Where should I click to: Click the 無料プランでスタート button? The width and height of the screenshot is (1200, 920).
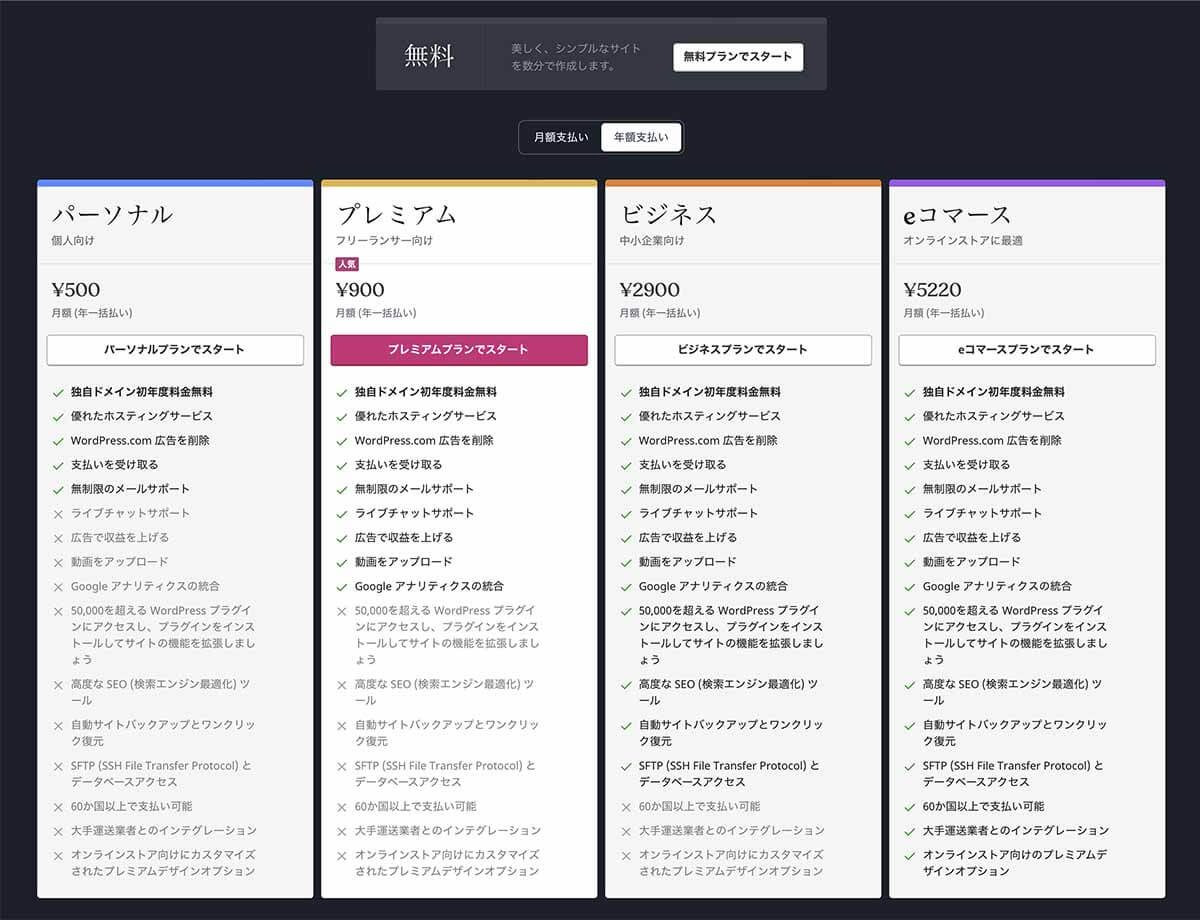coord(738,57)
